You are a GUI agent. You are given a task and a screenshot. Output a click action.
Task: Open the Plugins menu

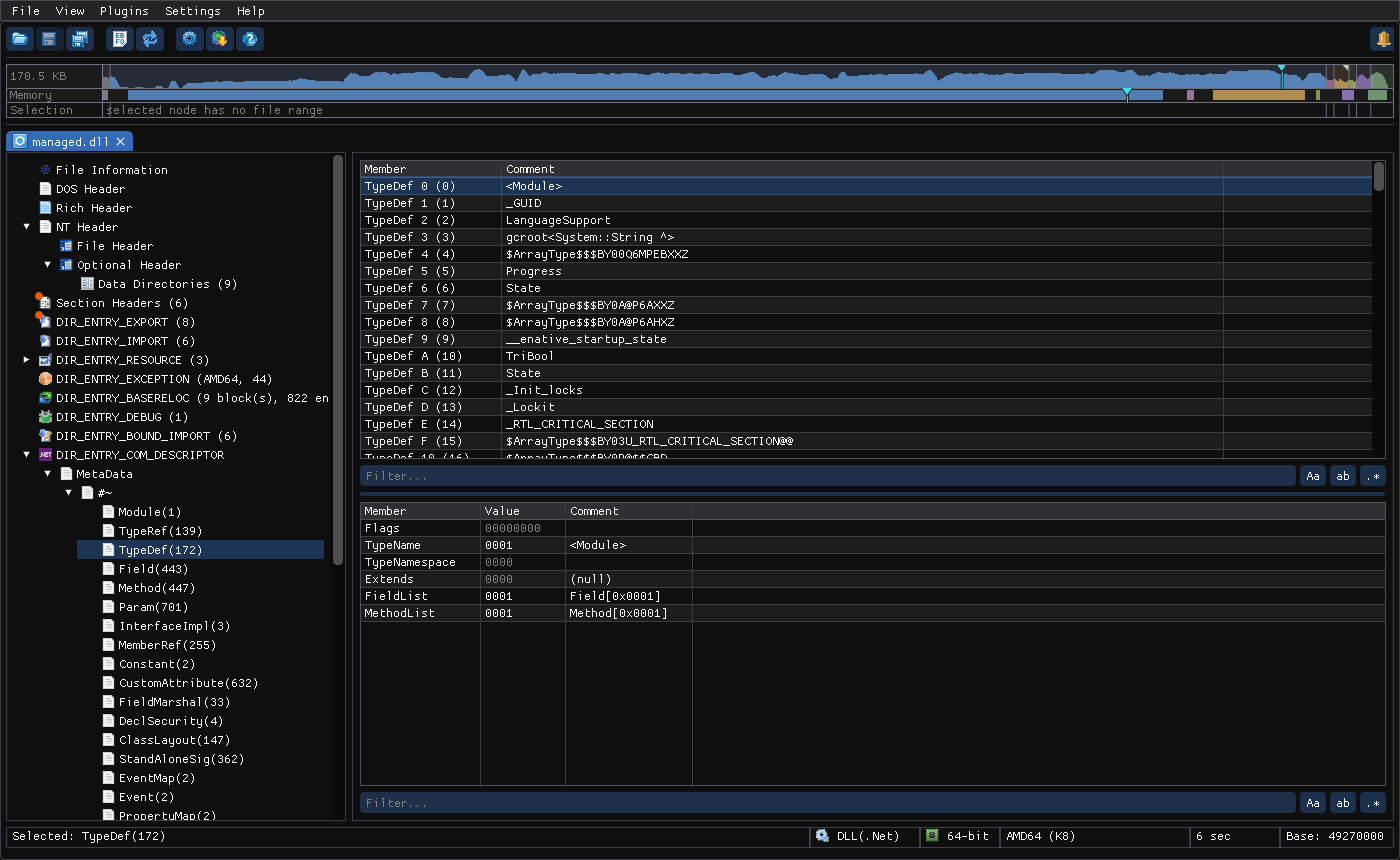(x=124, y=11)
